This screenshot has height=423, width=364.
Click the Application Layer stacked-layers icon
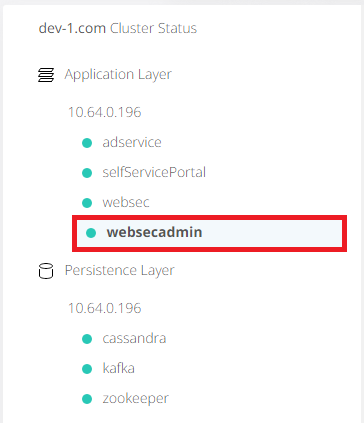tap(46, 75)
